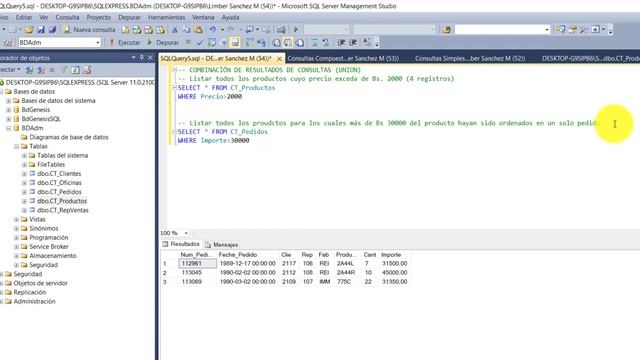Close the SQLQuery5.sql tab
Image resolution: width=640 pixels, height=360 pixels.
[279, 59]
